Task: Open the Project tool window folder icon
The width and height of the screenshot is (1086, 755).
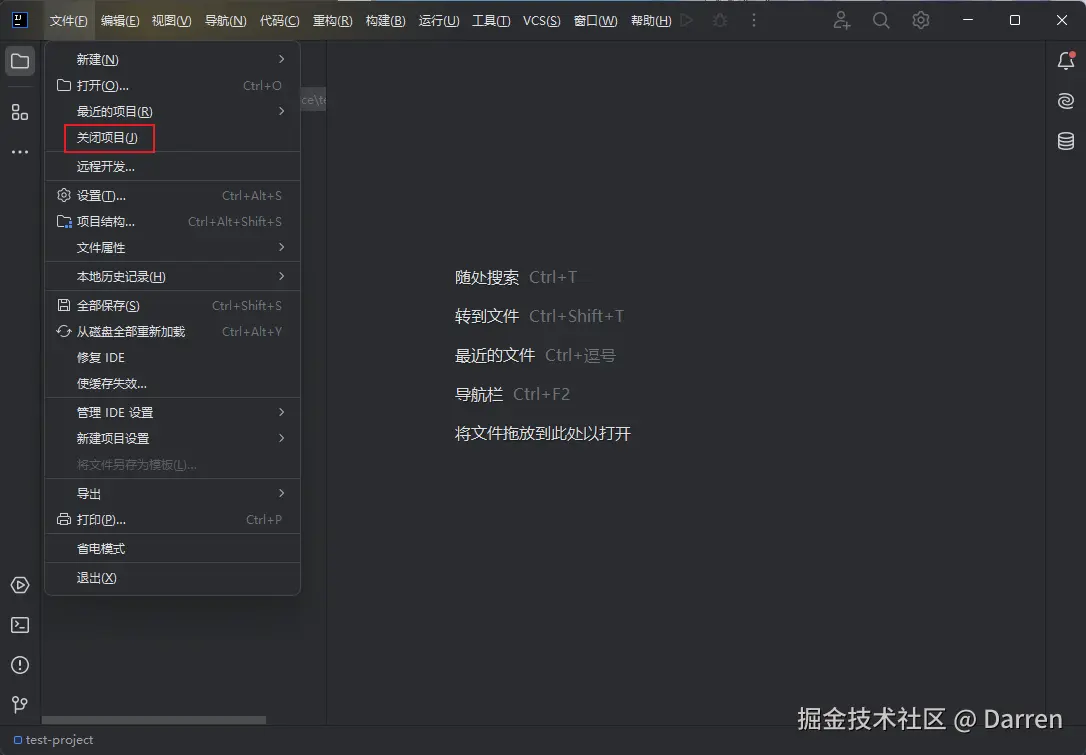Action: coord(20,61)
